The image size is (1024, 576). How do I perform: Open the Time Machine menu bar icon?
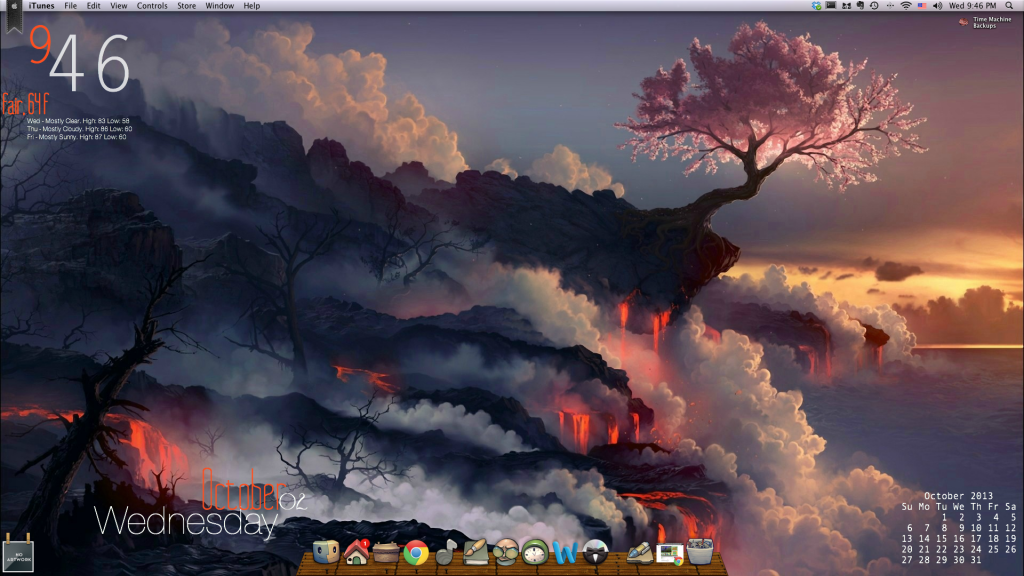click(874, 6)
